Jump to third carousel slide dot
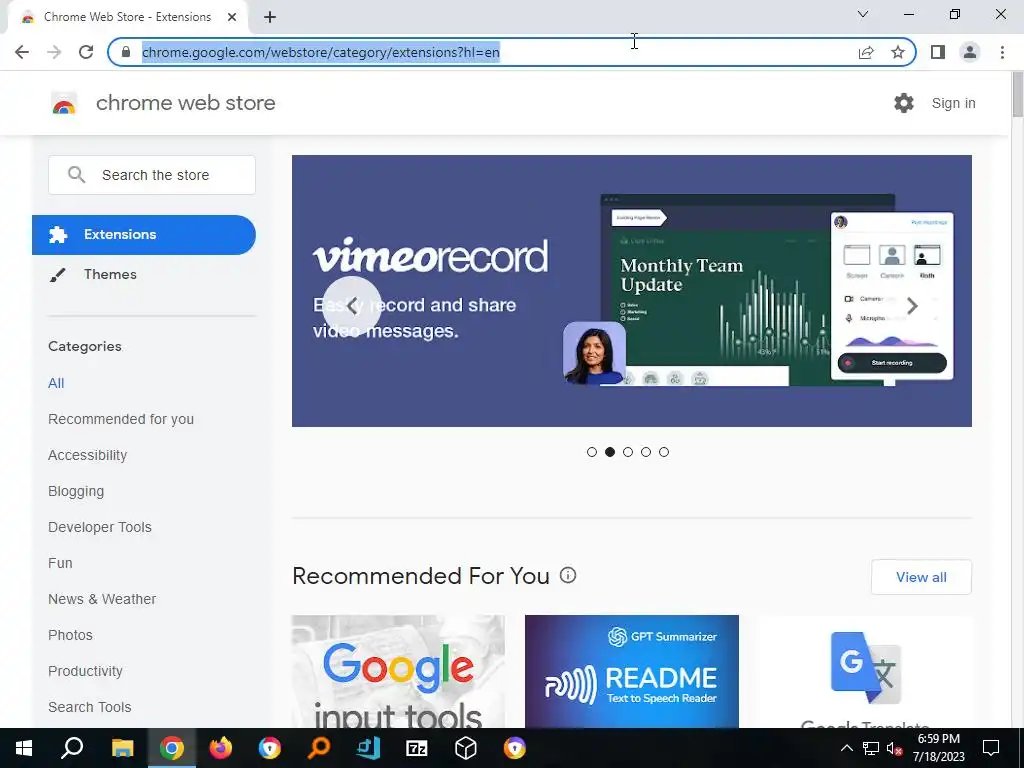Screen dimensions: 1024x768 [x=628, y=452]
